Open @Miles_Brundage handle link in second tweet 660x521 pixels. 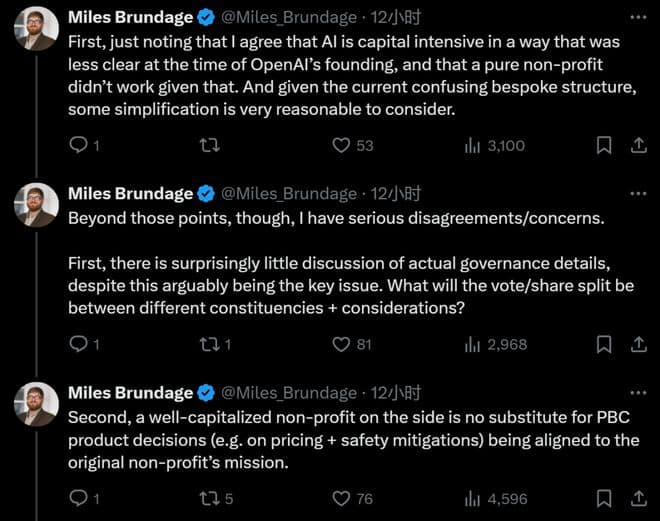click(289, 193)
